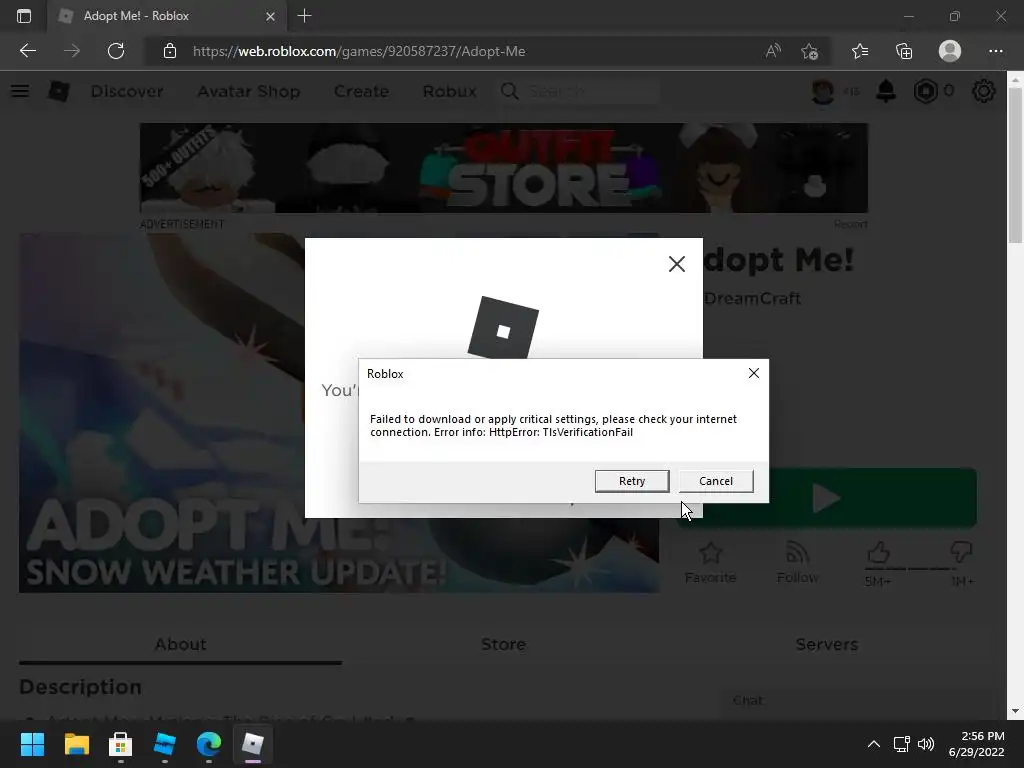Refresh the Adopt Me page
The height and width of the screenshot is (768, 1024).
(116, 51)
